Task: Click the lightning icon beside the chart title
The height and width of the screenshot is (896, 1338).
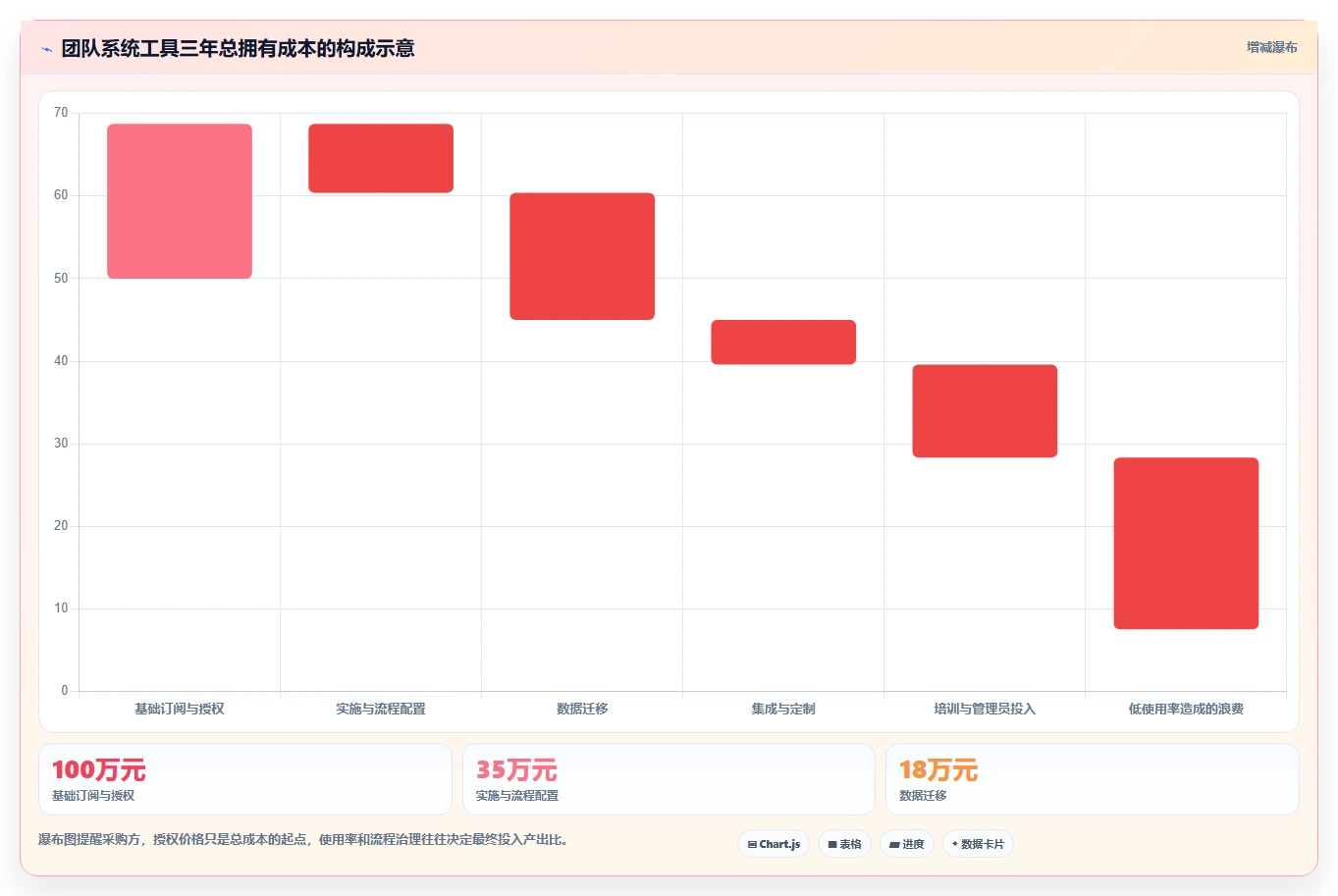Action: (x=46, y=49)
